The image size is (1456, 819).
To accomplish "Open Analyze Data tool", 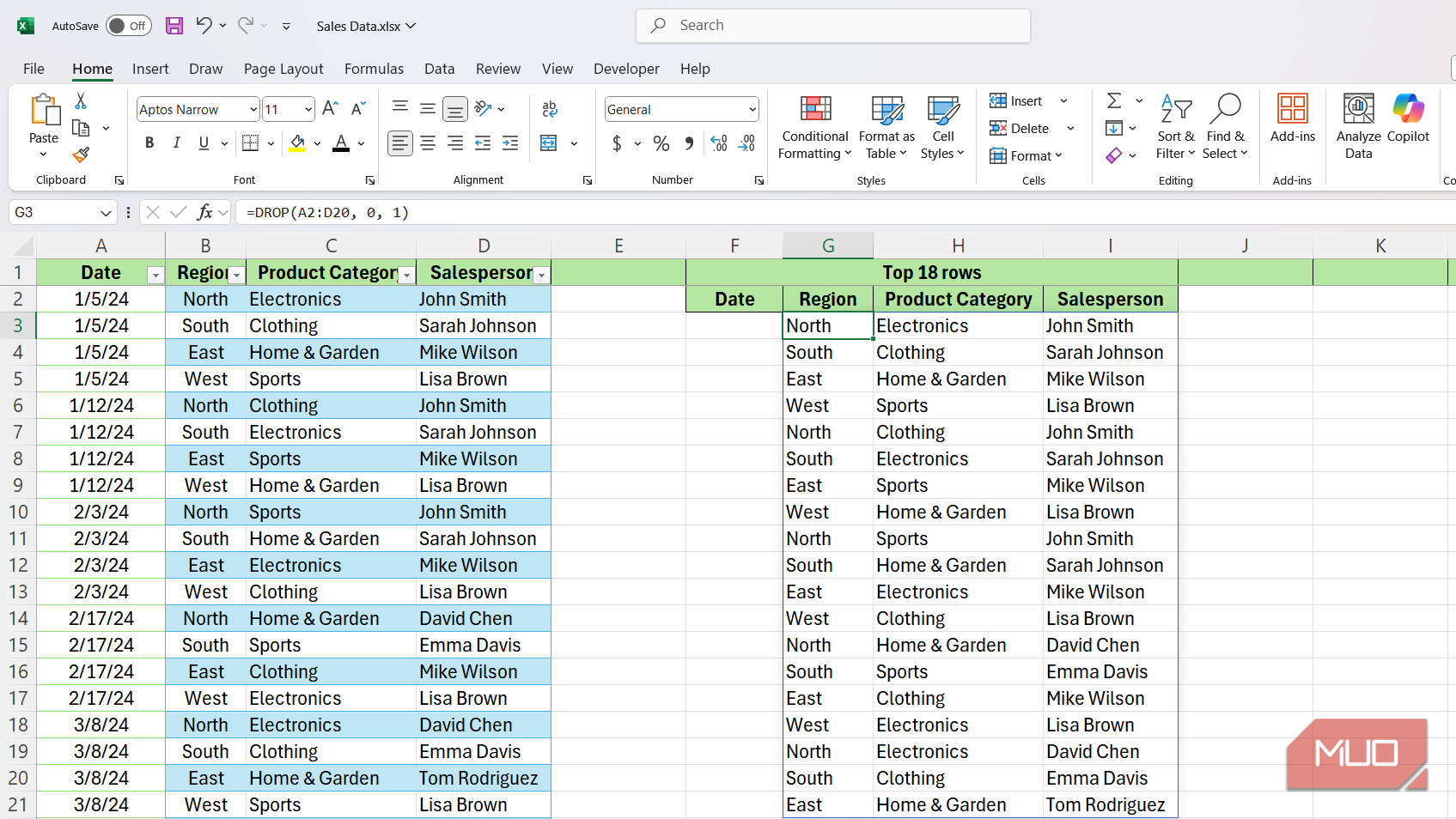I will click(1358, 126).
